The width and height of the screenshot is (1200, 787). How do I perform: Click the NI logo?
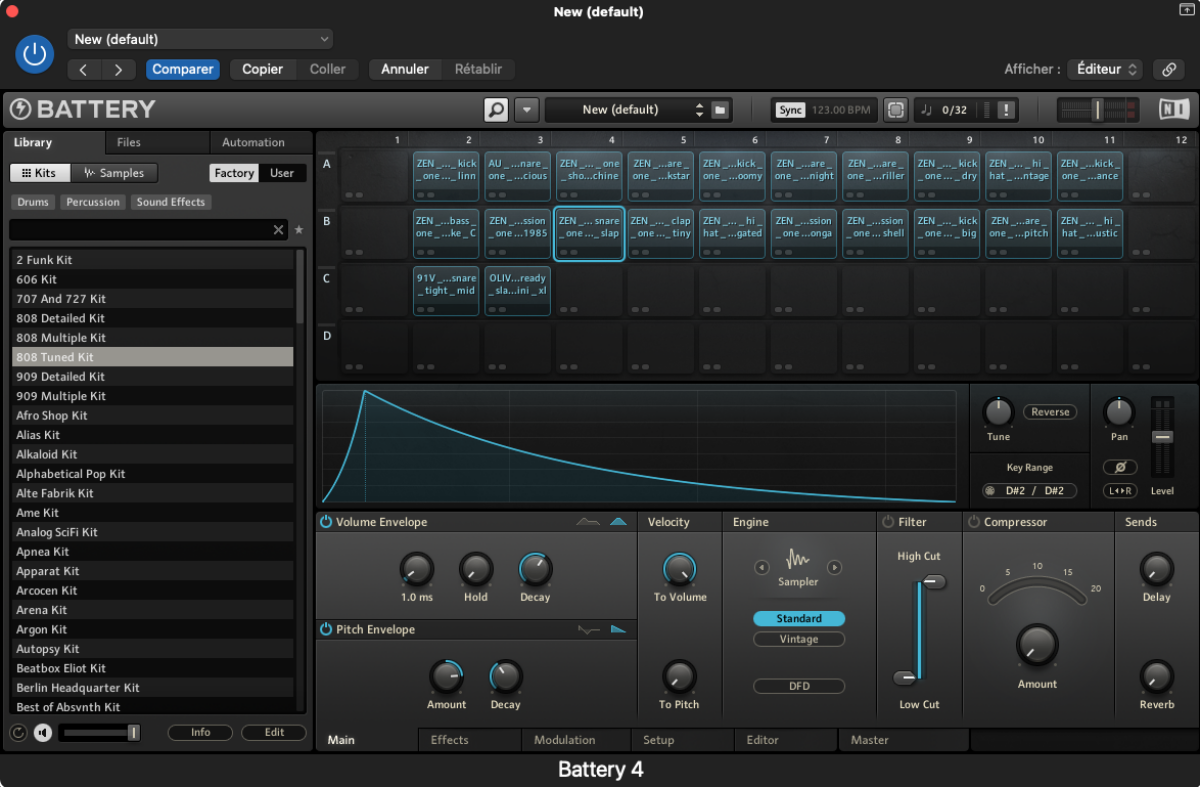pos(1172,110)
